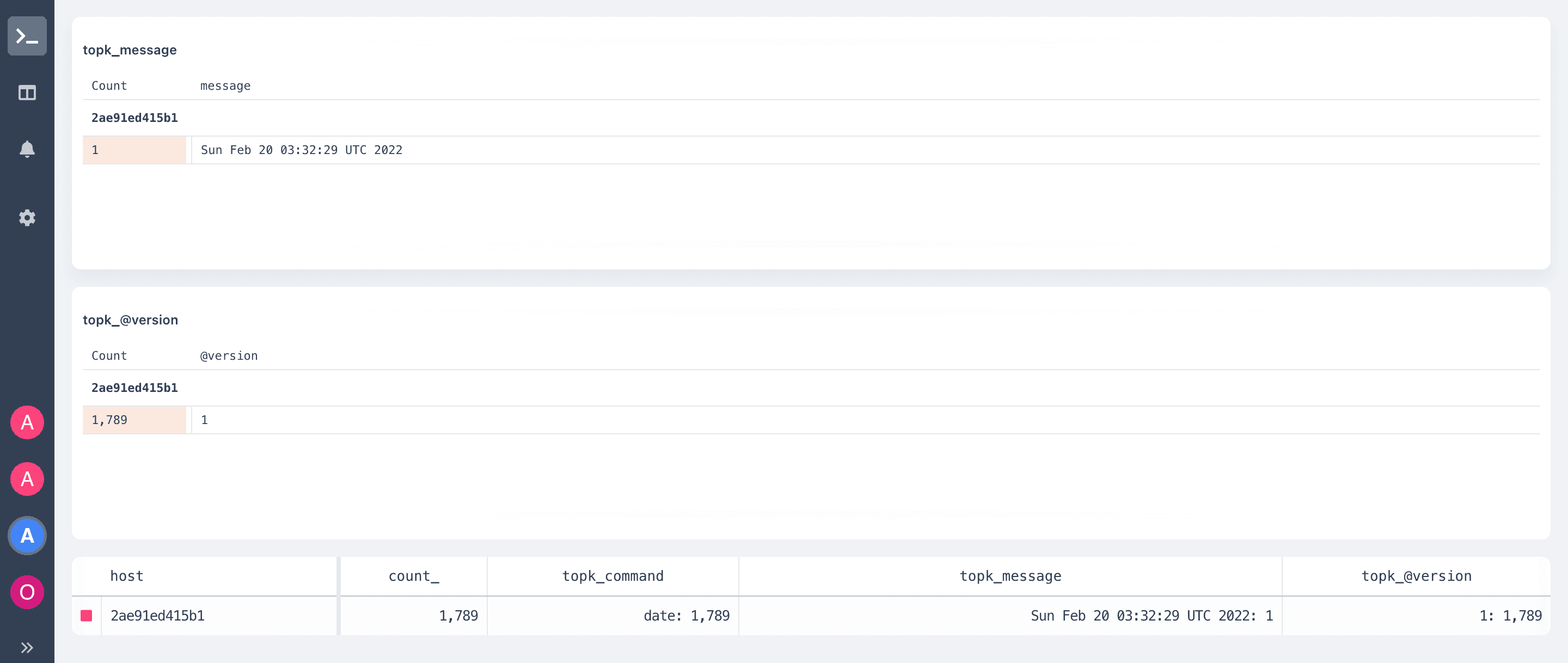The image size is (1568, 663).
Task: Sort by the count_ column header
Action: tap(414, 576)
